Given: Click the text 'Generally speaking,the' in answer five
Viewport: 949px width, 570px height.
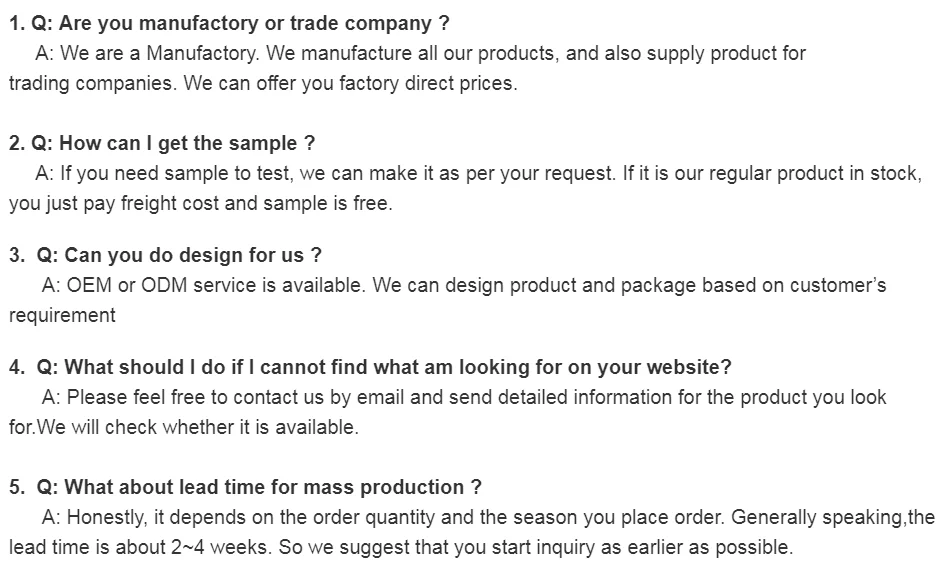Looking at the screenshot, I should point(833,517).
